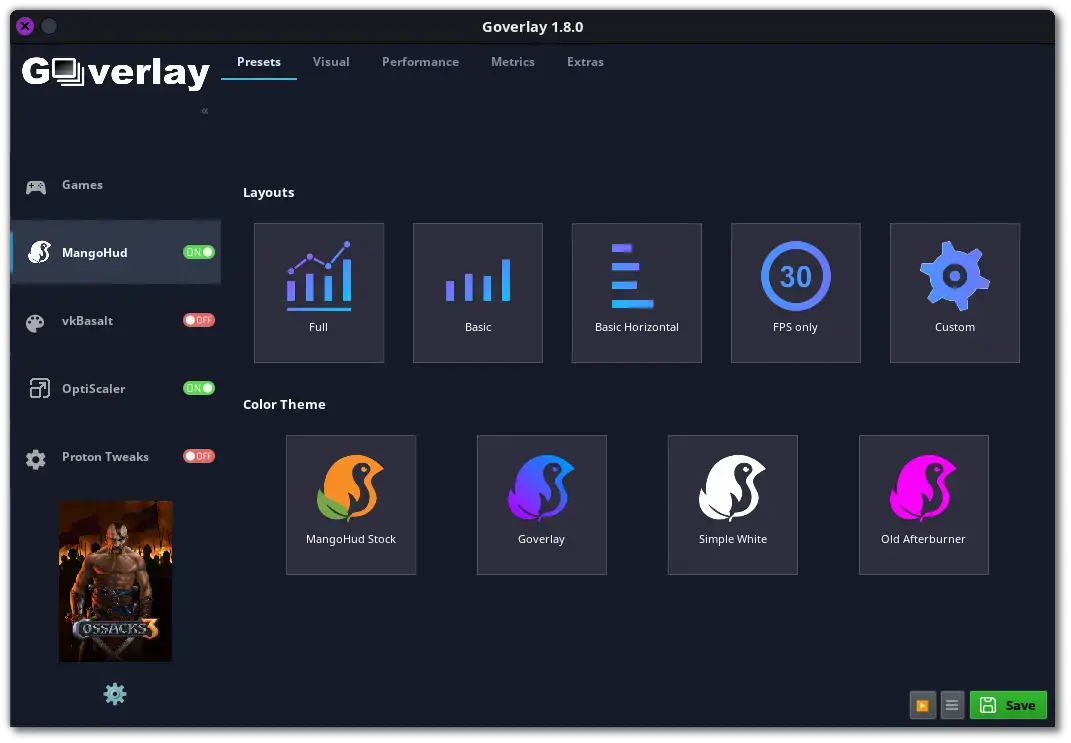Pick the Basic Horizontal layout
Viewport: 1071px width, 743px height.
pyautogui.click(x=637, y=292)
